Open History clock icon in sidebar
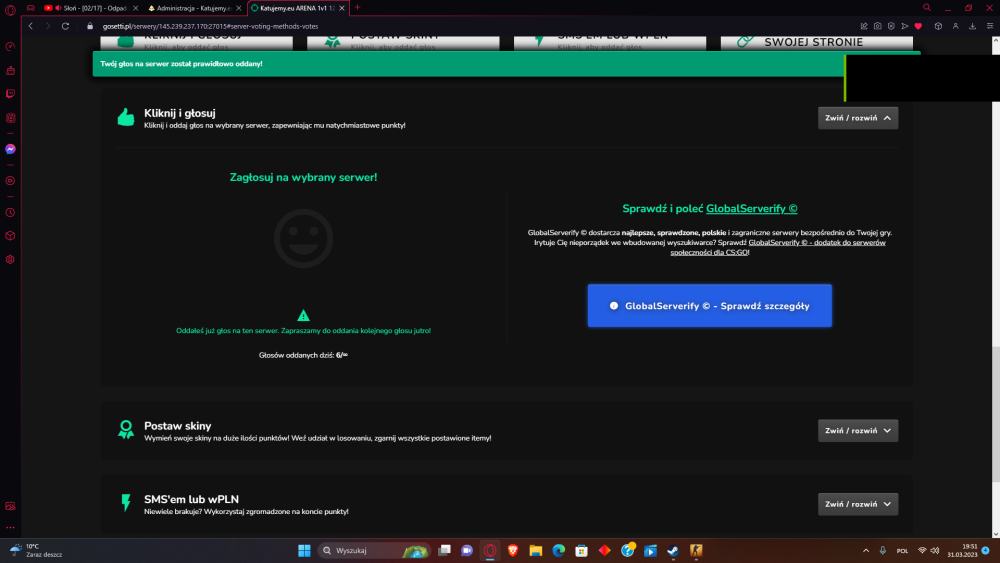Screen dimensions: 1000x563 10,212
